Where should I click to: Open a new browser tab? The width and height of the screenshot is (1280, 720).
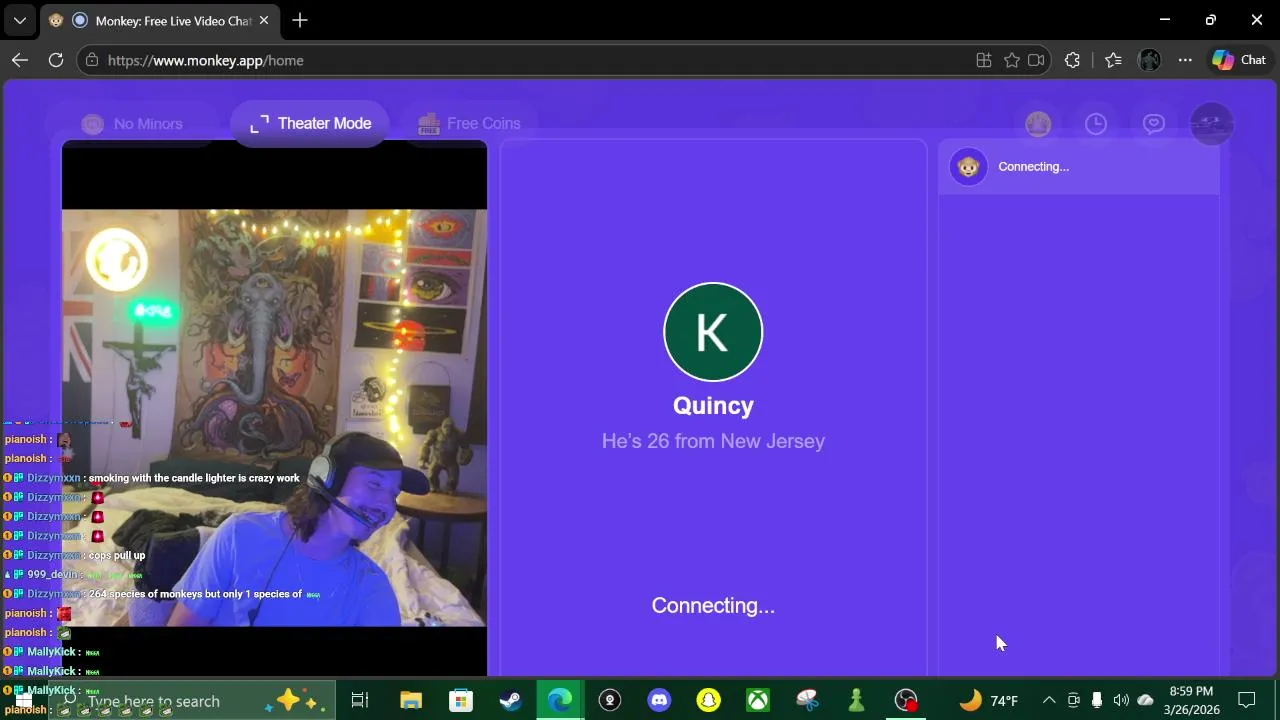[x=300, y=20]
